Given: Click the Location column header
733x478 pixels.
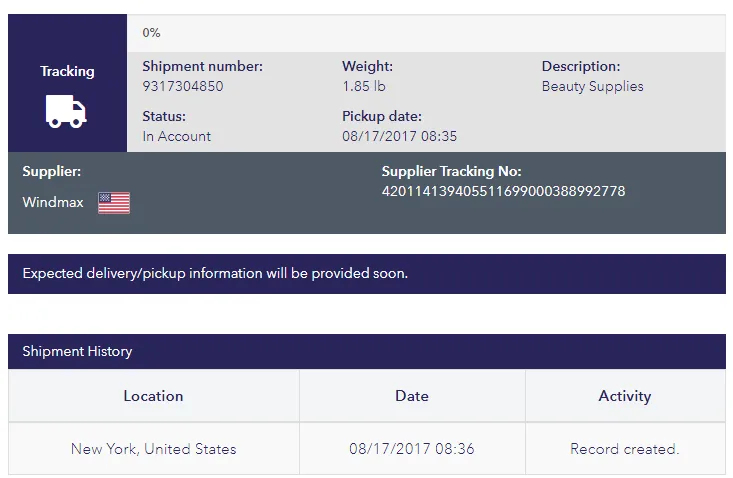Looking at the screenshot, I should point(154,396).
